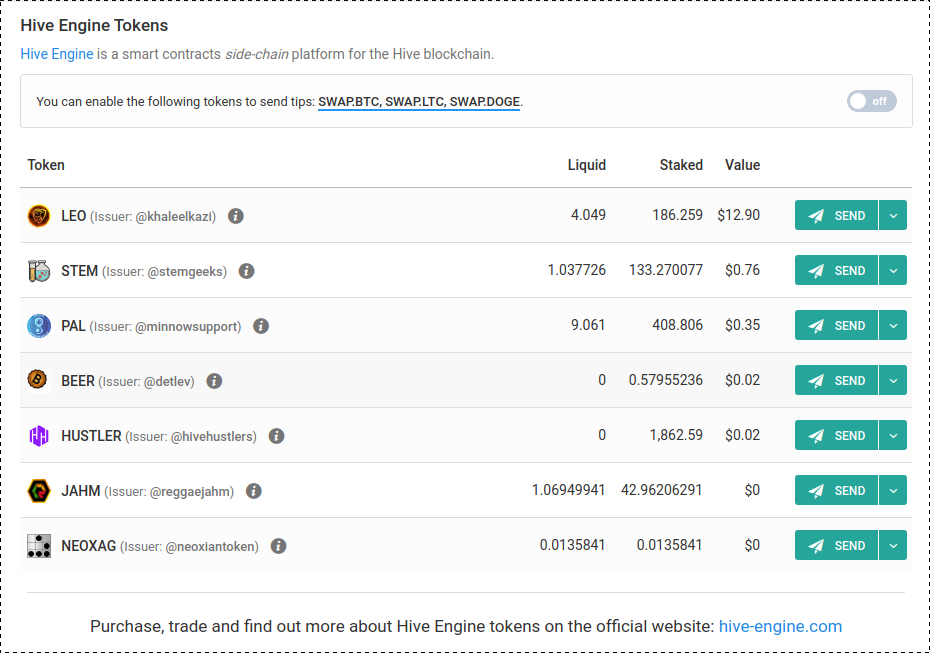
Task: Send STEM tokens
Action: tap(836, 270)
